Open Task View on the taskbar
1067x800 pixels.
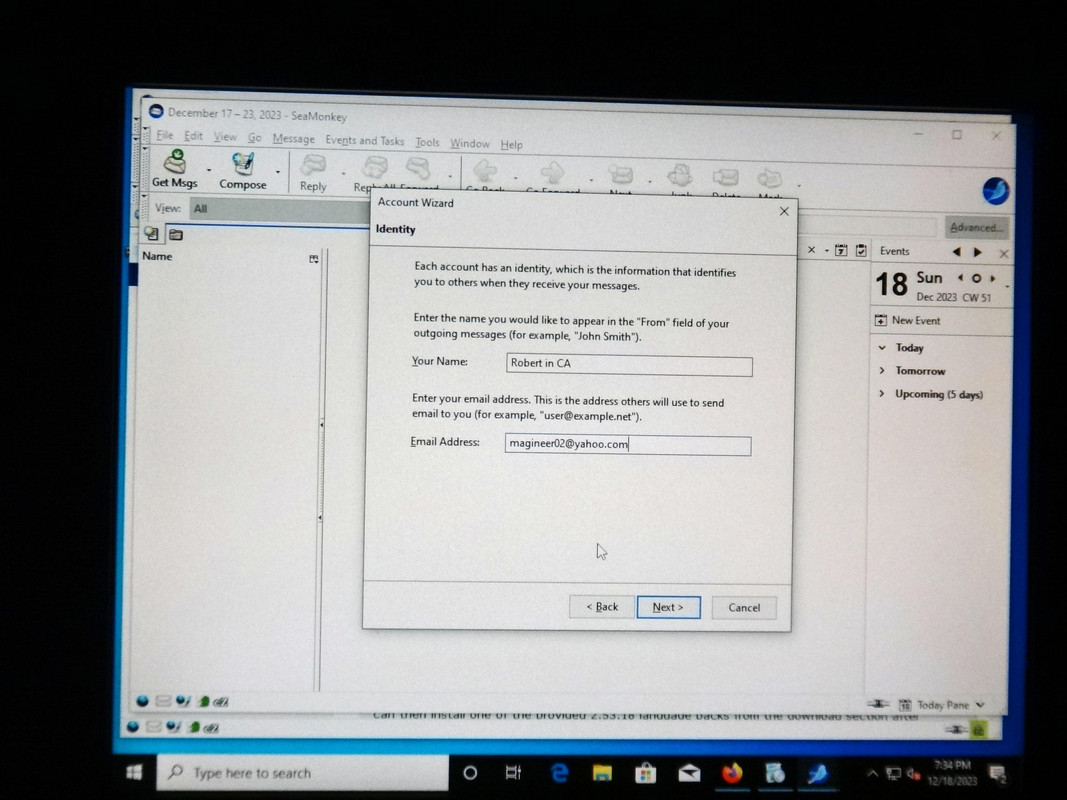[x=513, y=773]
